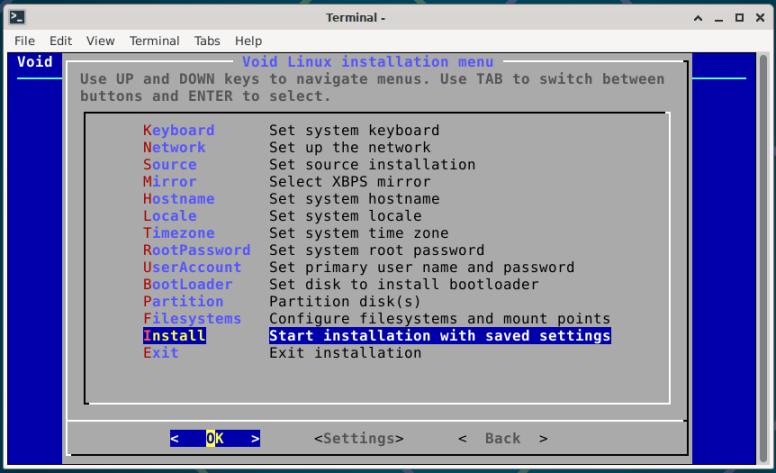Minimize the Terminal window
Screen dimensions: 776x473
(x=719, y=18)
